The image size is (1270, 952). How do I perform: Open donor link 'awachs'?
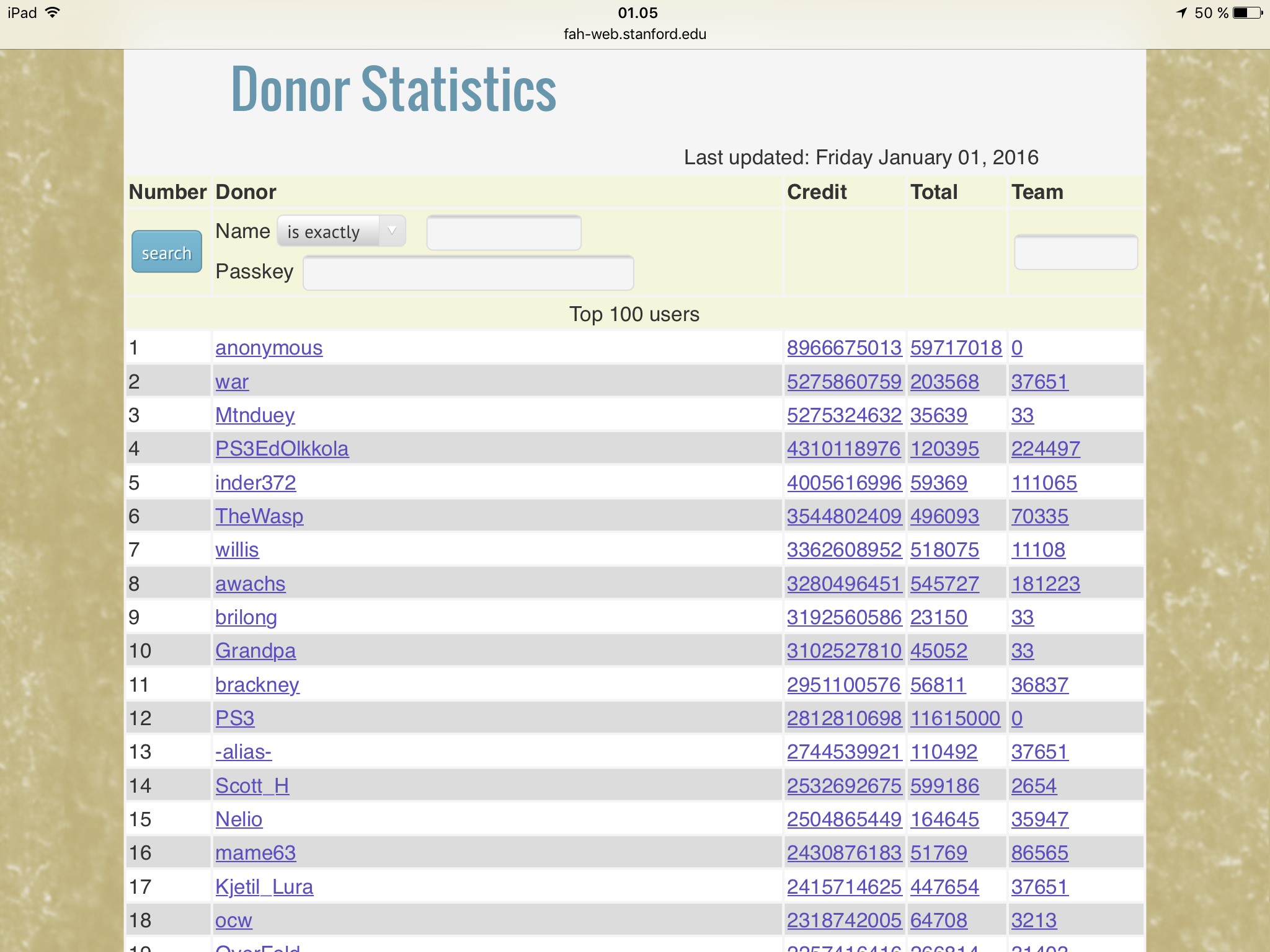coord(251,583)
